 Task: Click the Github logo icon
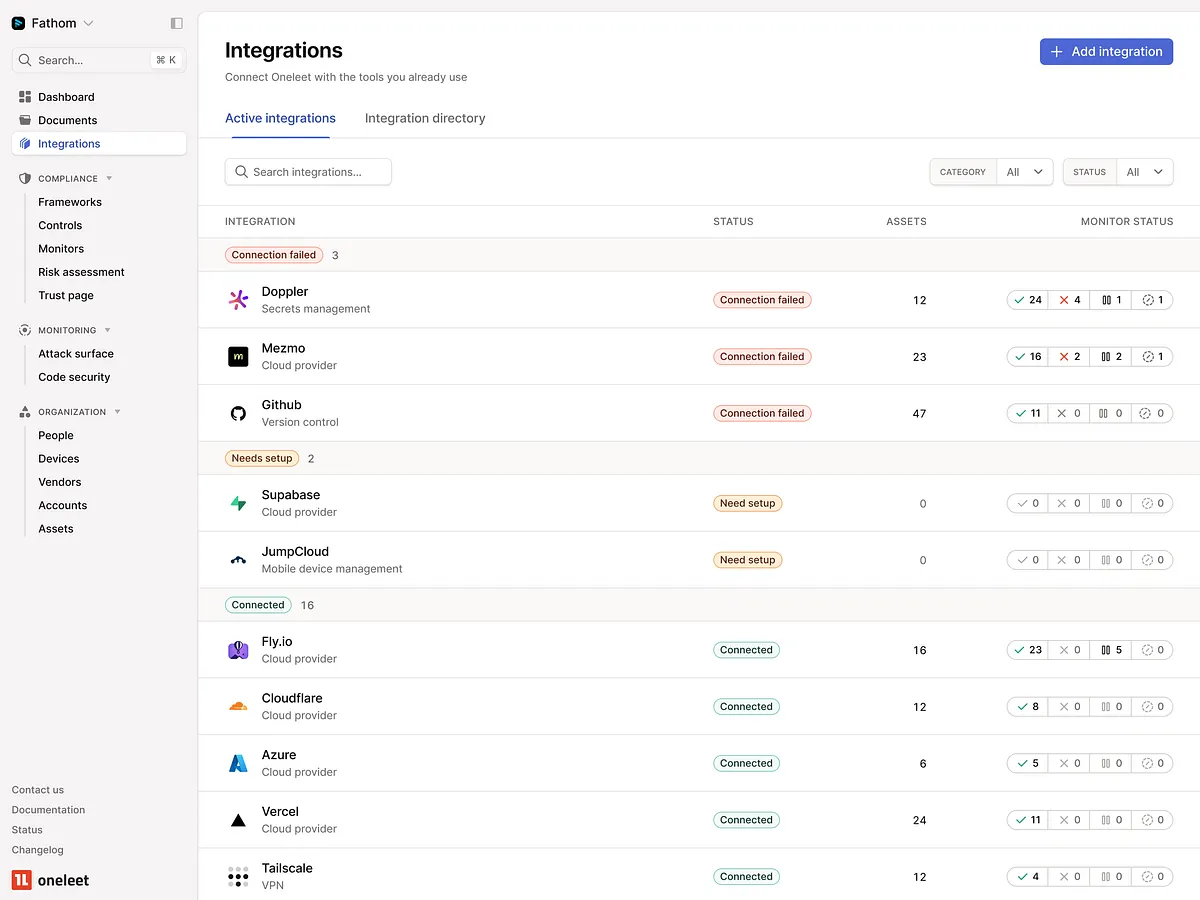[238, 413]
